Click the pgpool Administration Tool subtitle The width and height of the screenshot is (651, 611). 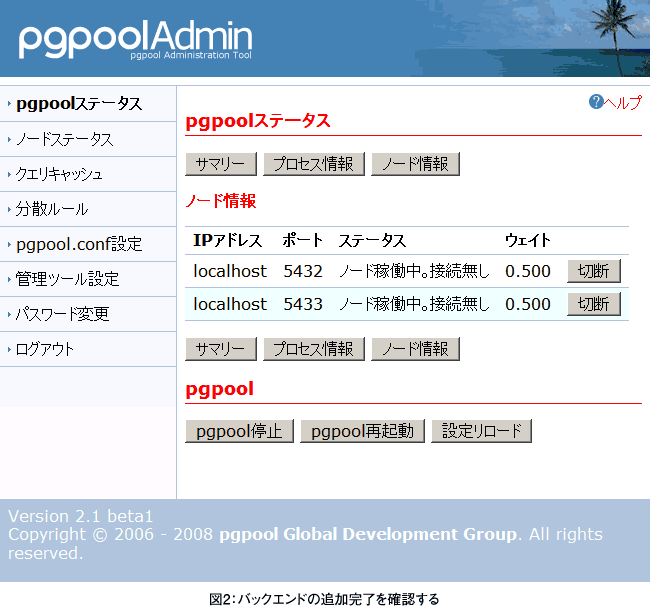click(x=191, y=55)
